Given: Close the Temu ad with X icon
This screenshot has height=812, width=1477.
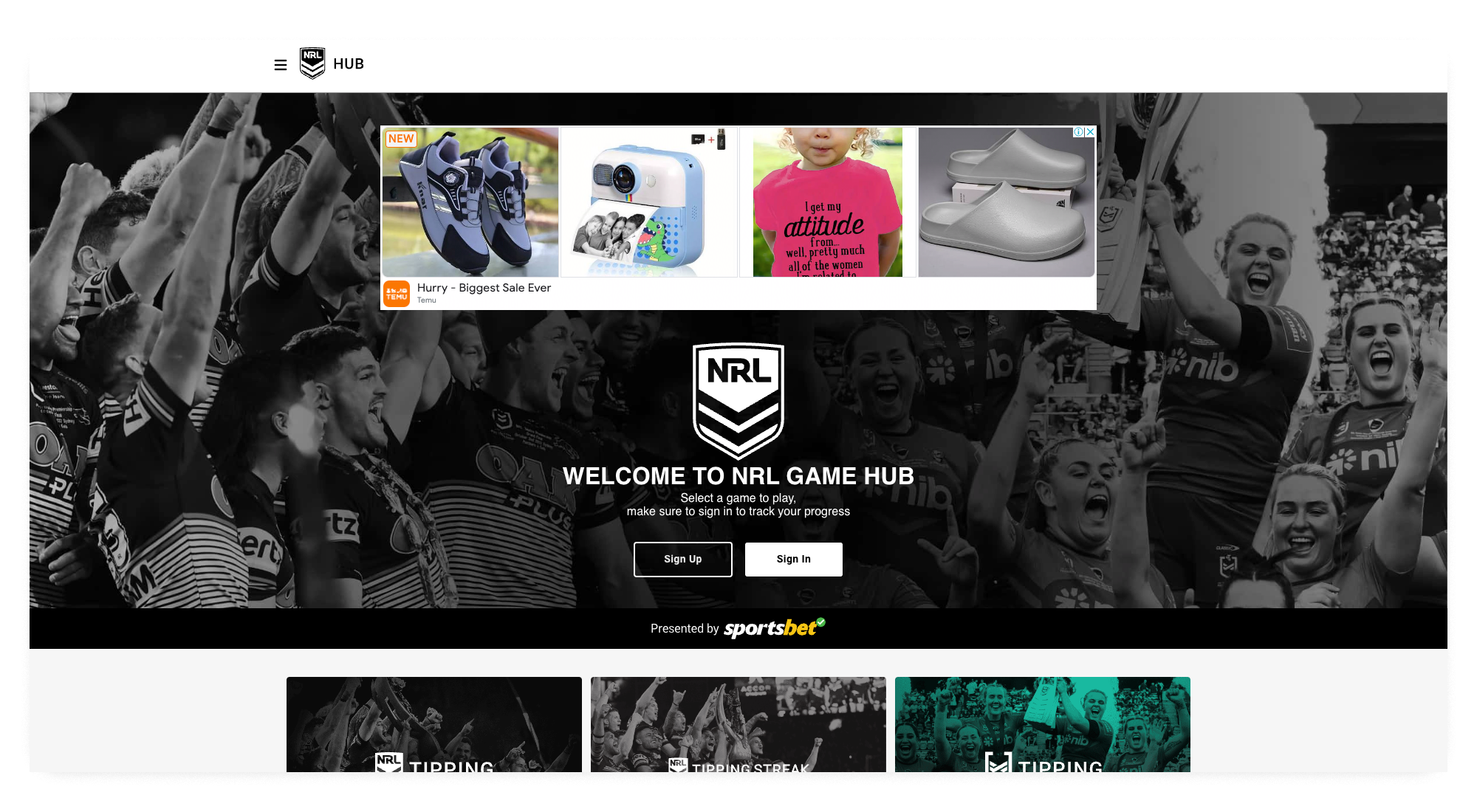Looking at the screenshot, I should click(x=1090, y=132).
